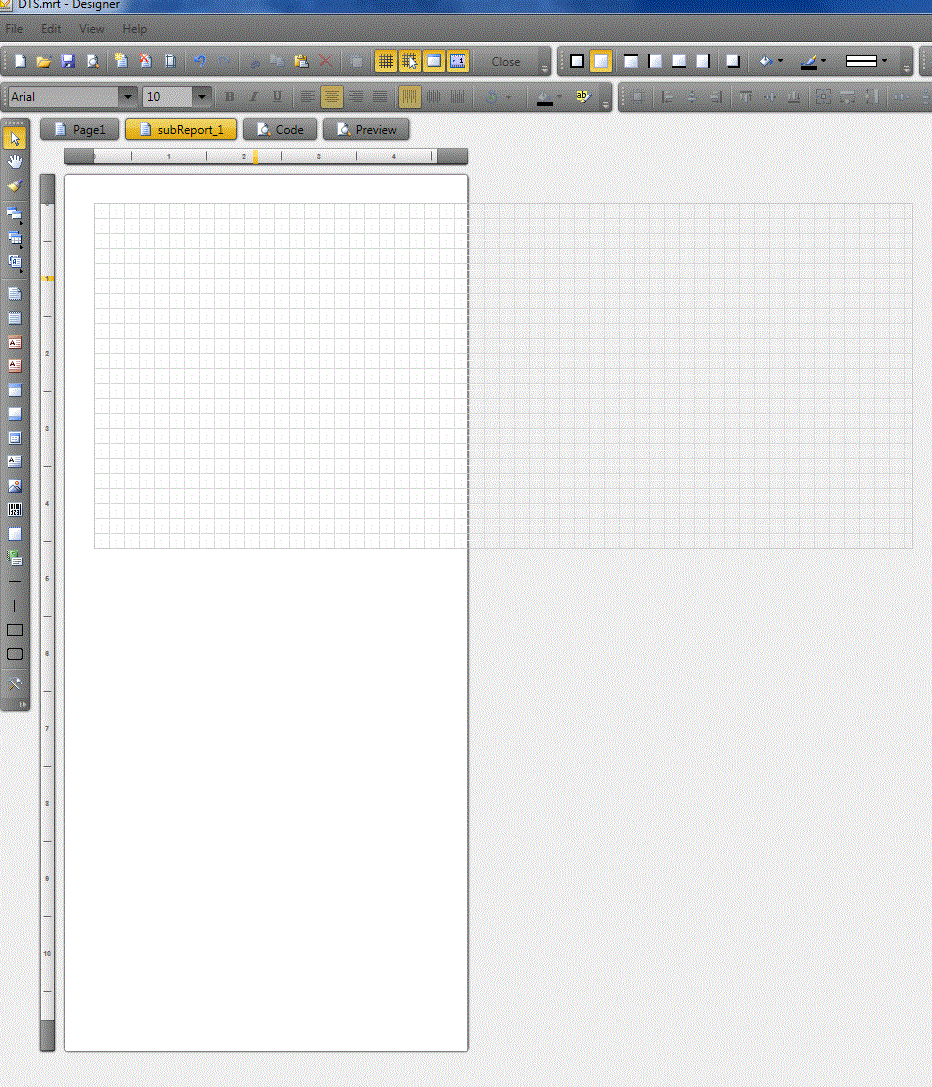Open the Arial font family dropdown
The height and width of the screenshot is (1087, 932).
point(128,96)
